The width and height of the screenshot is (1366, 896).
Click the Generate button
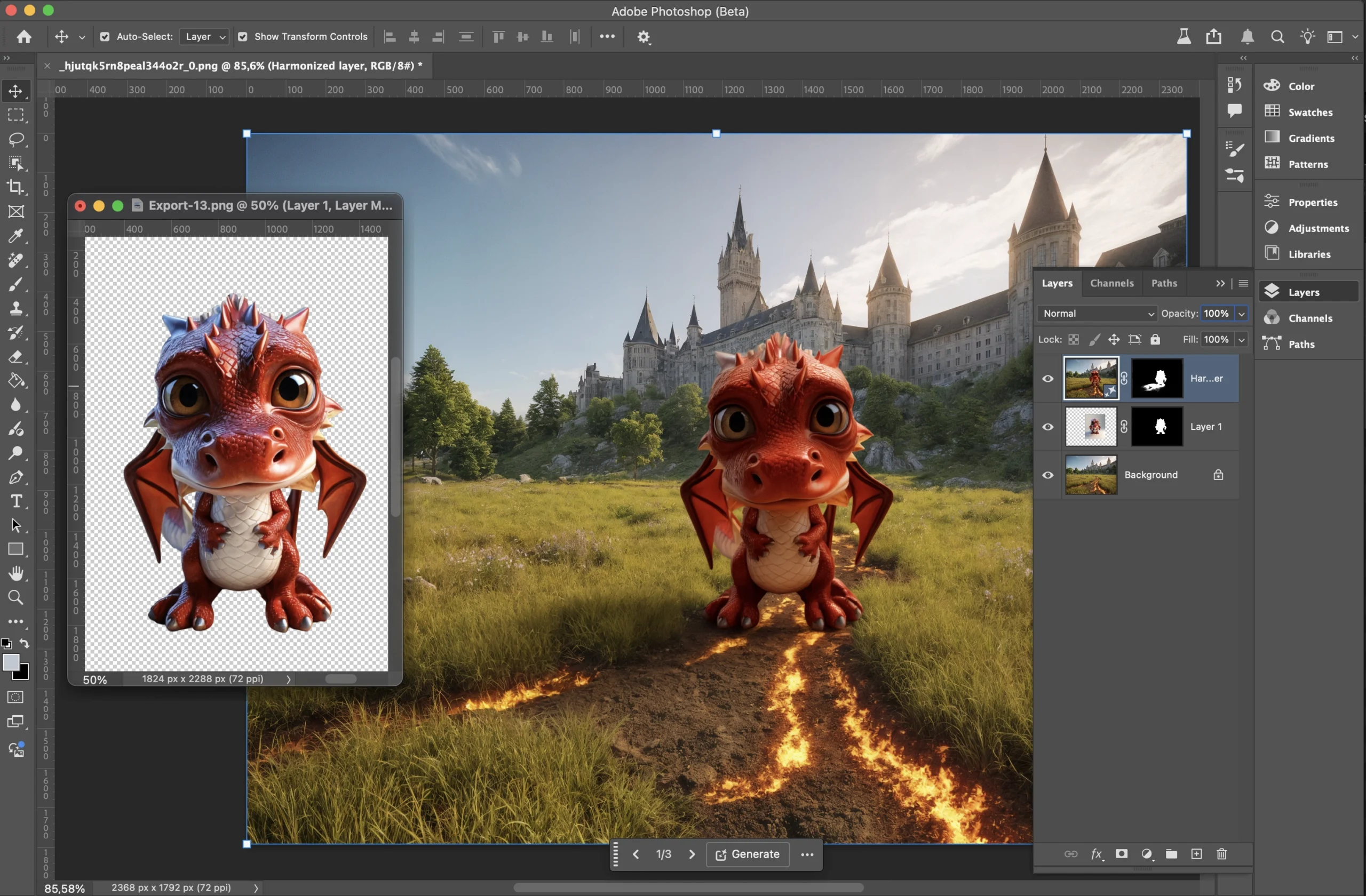747,854
